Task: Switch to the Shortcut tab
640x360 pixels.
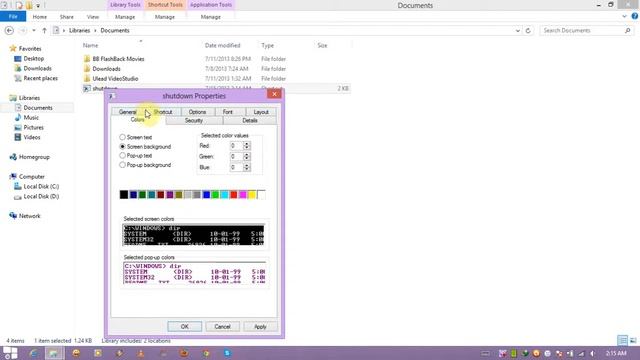Action: (x=163, y=112)
